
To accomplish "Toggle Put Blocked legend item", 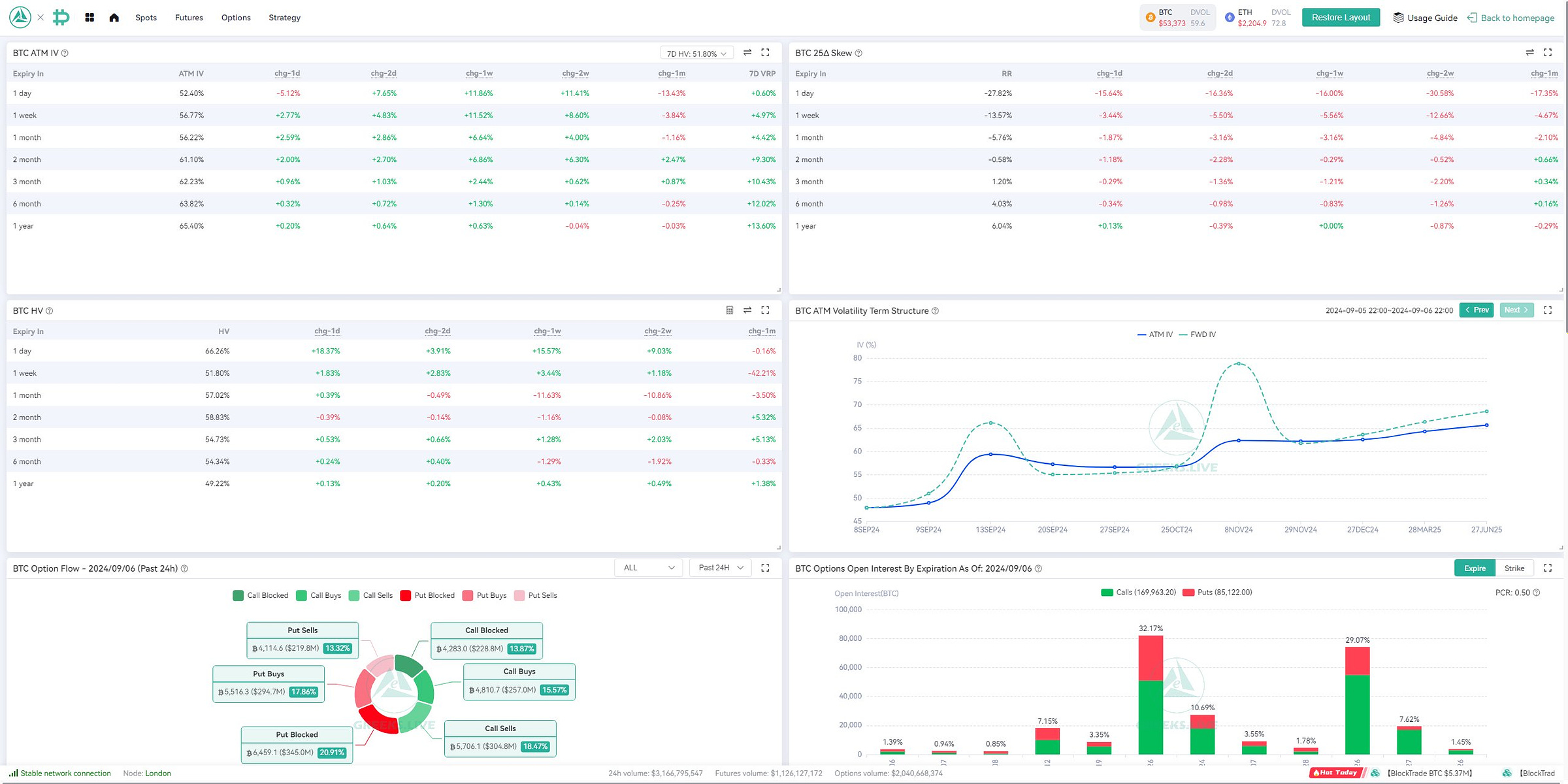I will (427, 595).
